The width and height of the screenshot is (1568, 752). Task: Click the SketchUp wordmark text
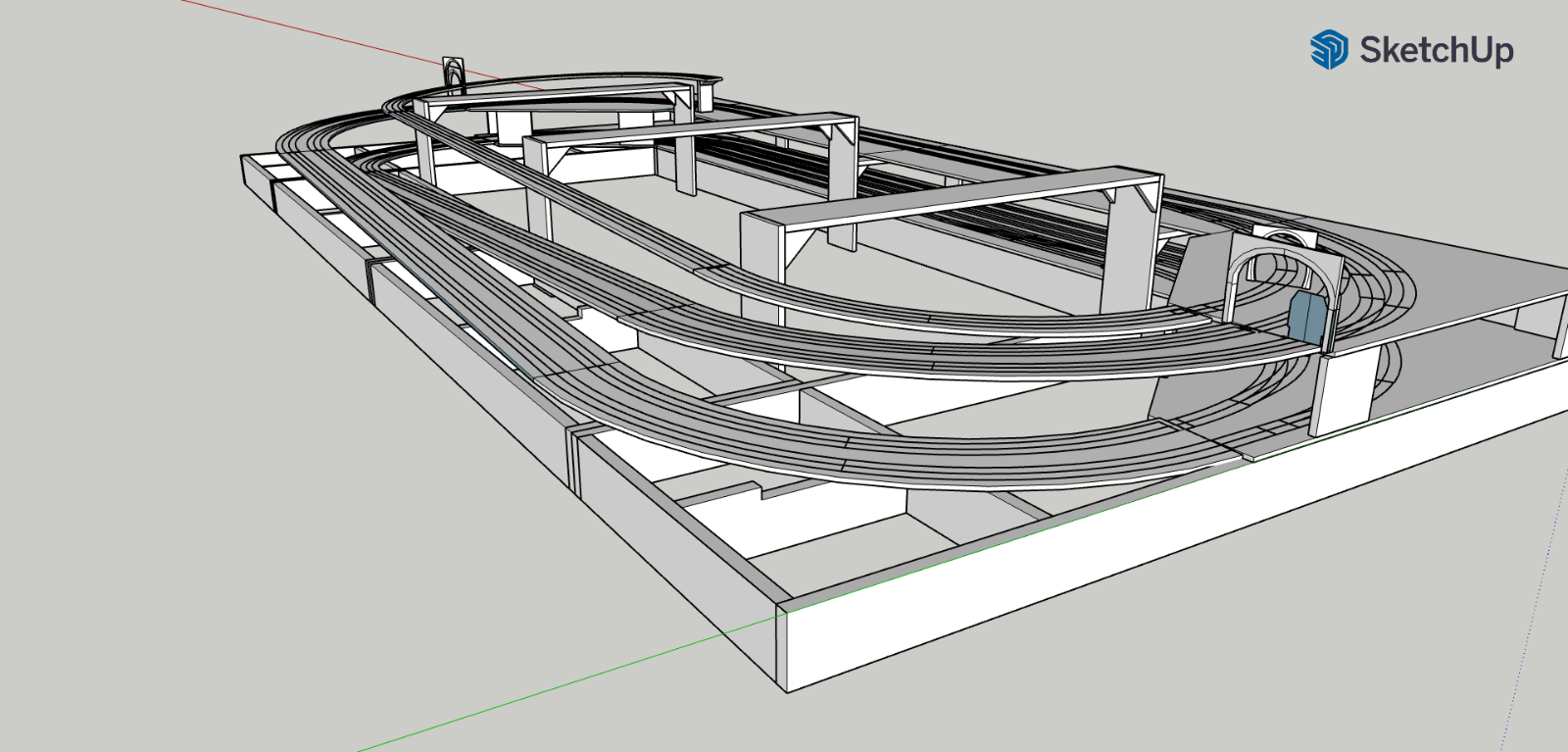[x=1436, y=49]
